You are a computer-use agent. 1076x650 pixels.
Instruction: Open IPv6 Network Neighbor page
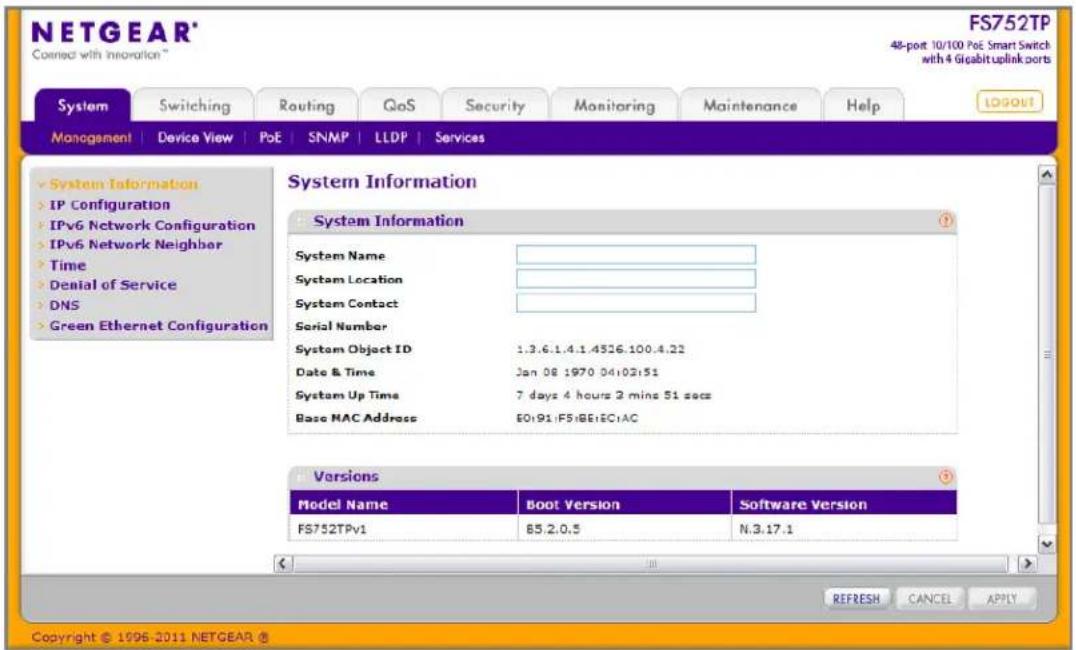coord(136,244)
